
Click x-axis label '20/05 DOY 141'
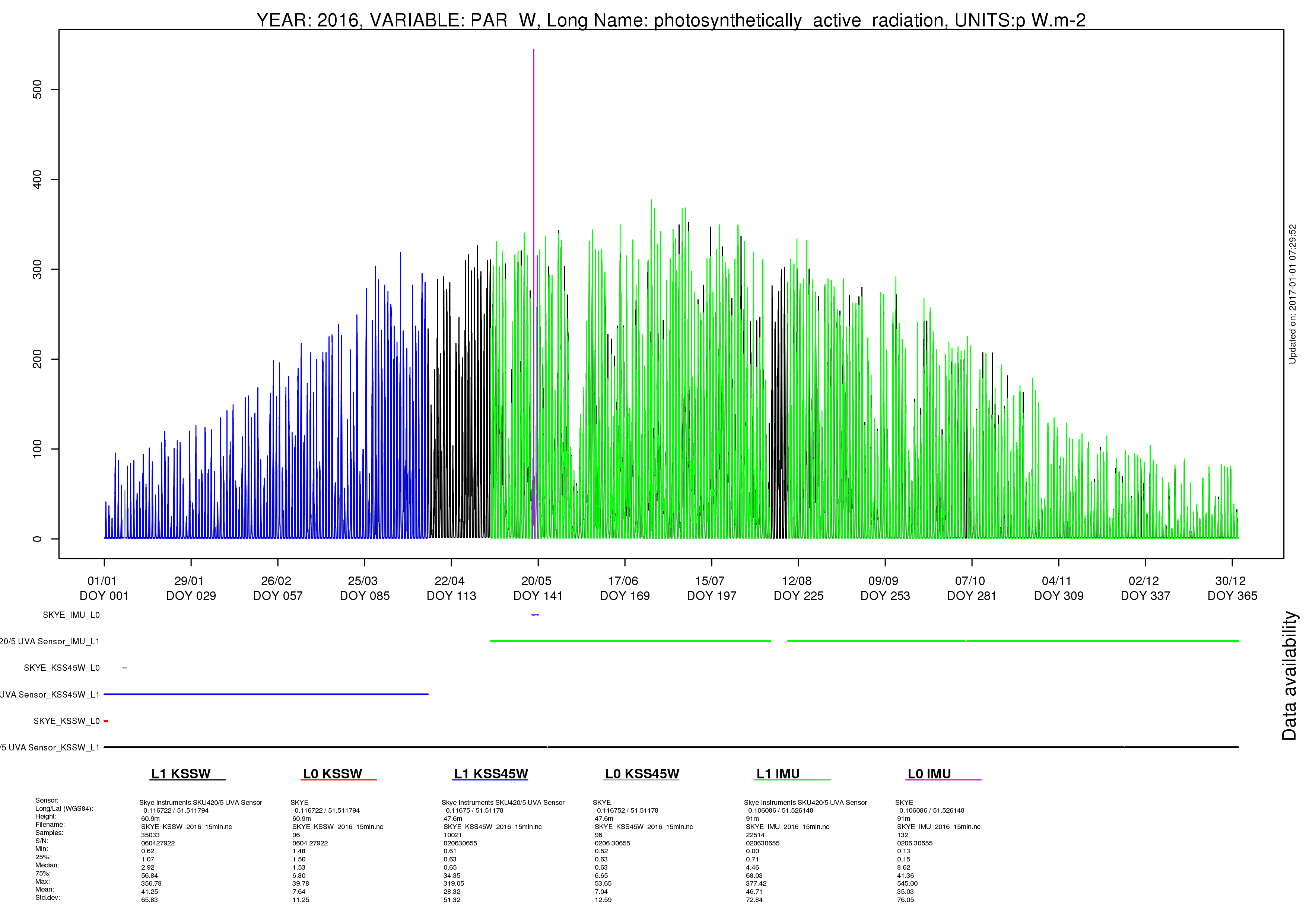point(538,588)
